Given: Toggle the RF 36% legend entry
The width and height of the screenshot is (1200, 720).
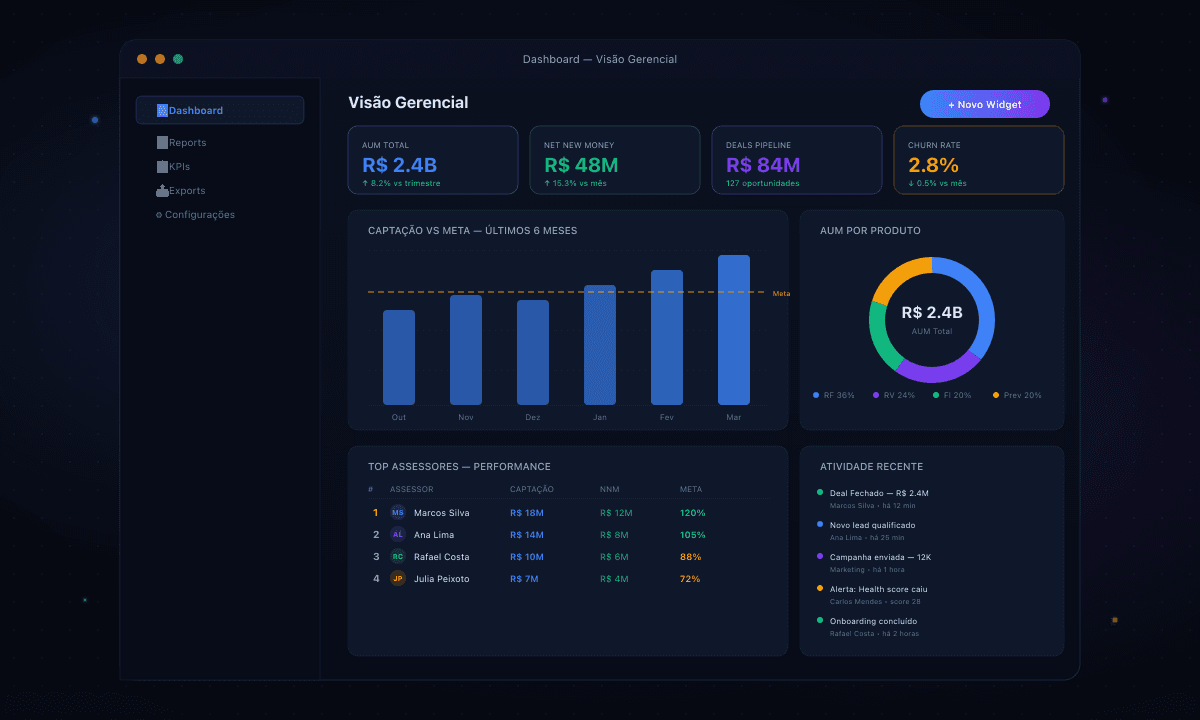Looking at the screenshot, I should pos(834,395).
